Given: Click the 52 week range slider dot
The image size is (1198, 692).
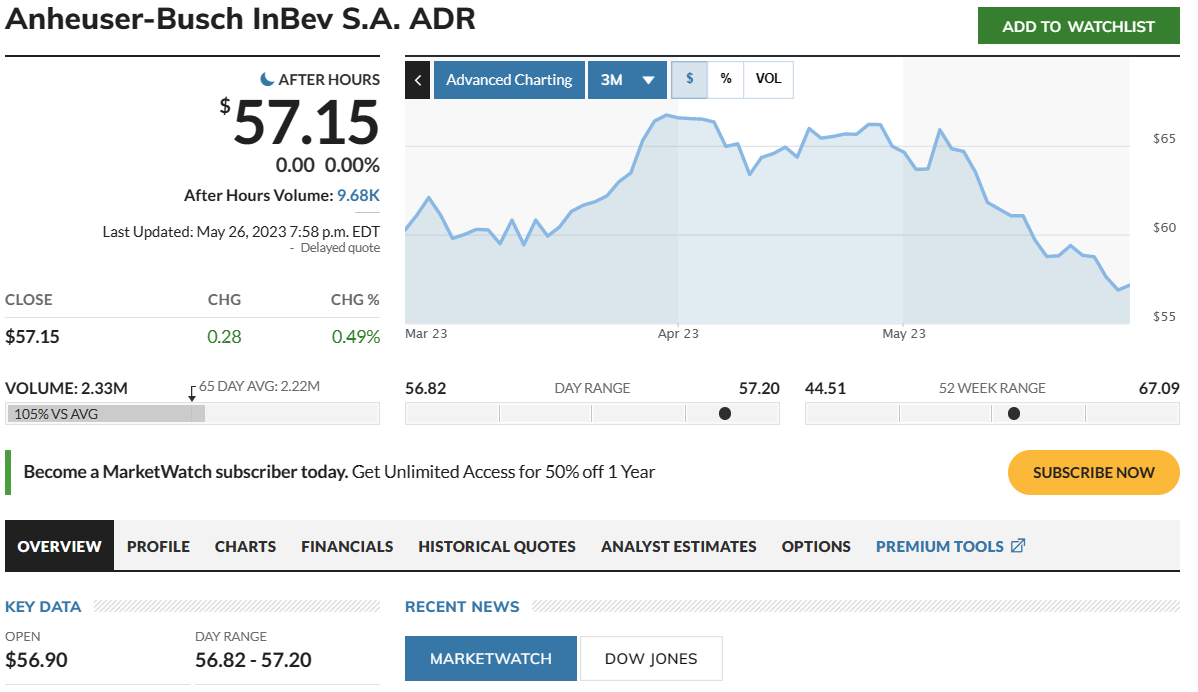Looking at the screenshot, I should tap(1014, 413).
